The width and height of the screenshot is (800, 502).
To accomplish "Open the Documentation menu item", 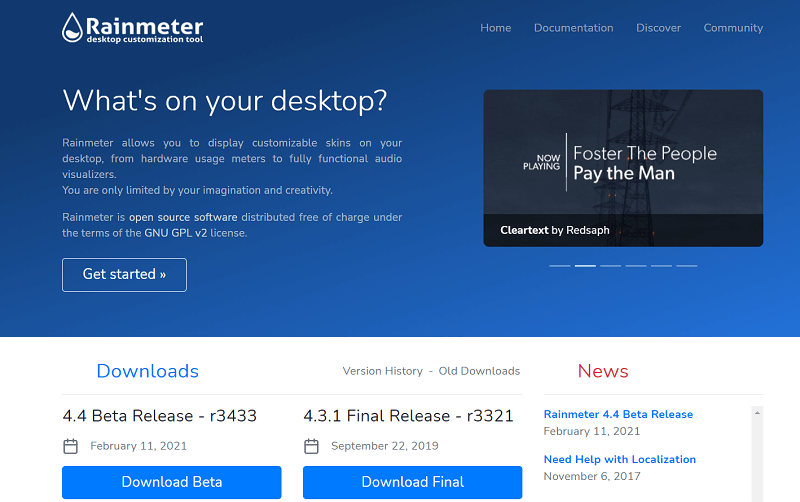I will pos(573,28).
